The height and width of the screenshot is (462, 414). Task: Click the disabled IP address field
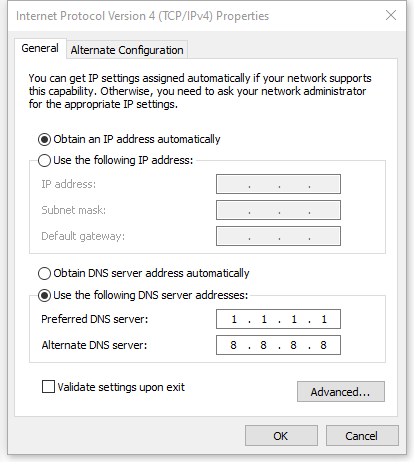pyautogui.click(x=278, y=184)
